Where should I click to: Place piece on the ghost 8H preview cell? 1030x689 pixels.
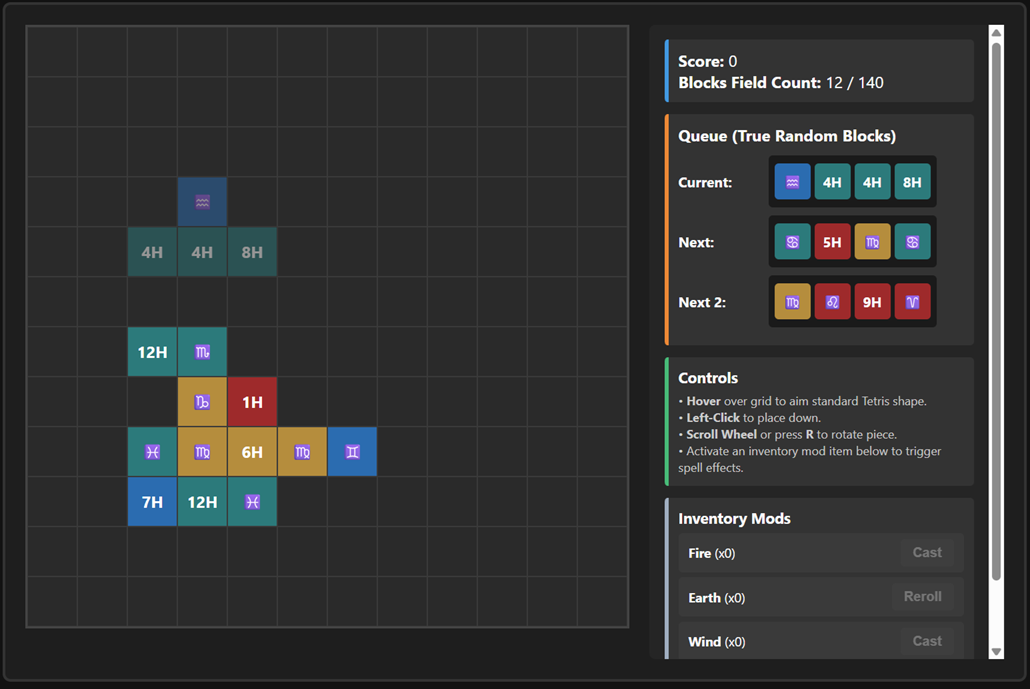[252, 252]
